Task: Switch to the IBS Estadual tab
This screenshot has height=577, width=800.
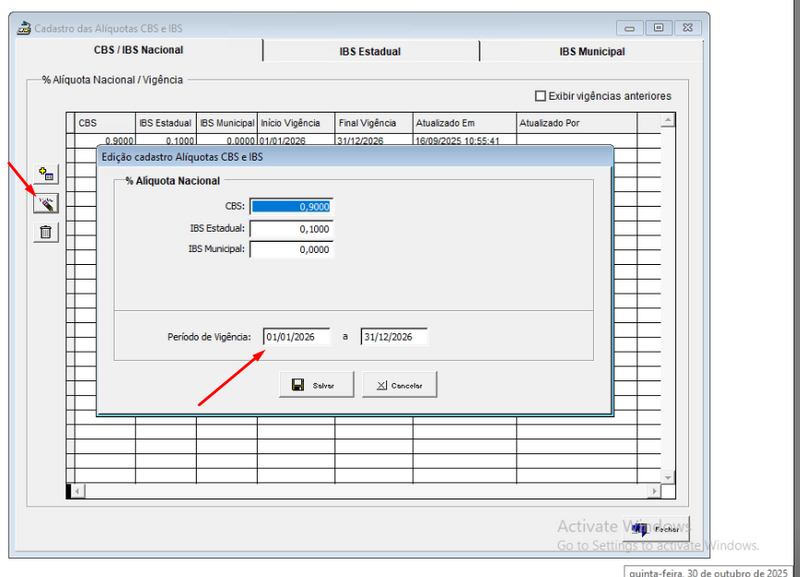Action: point(370,51)
